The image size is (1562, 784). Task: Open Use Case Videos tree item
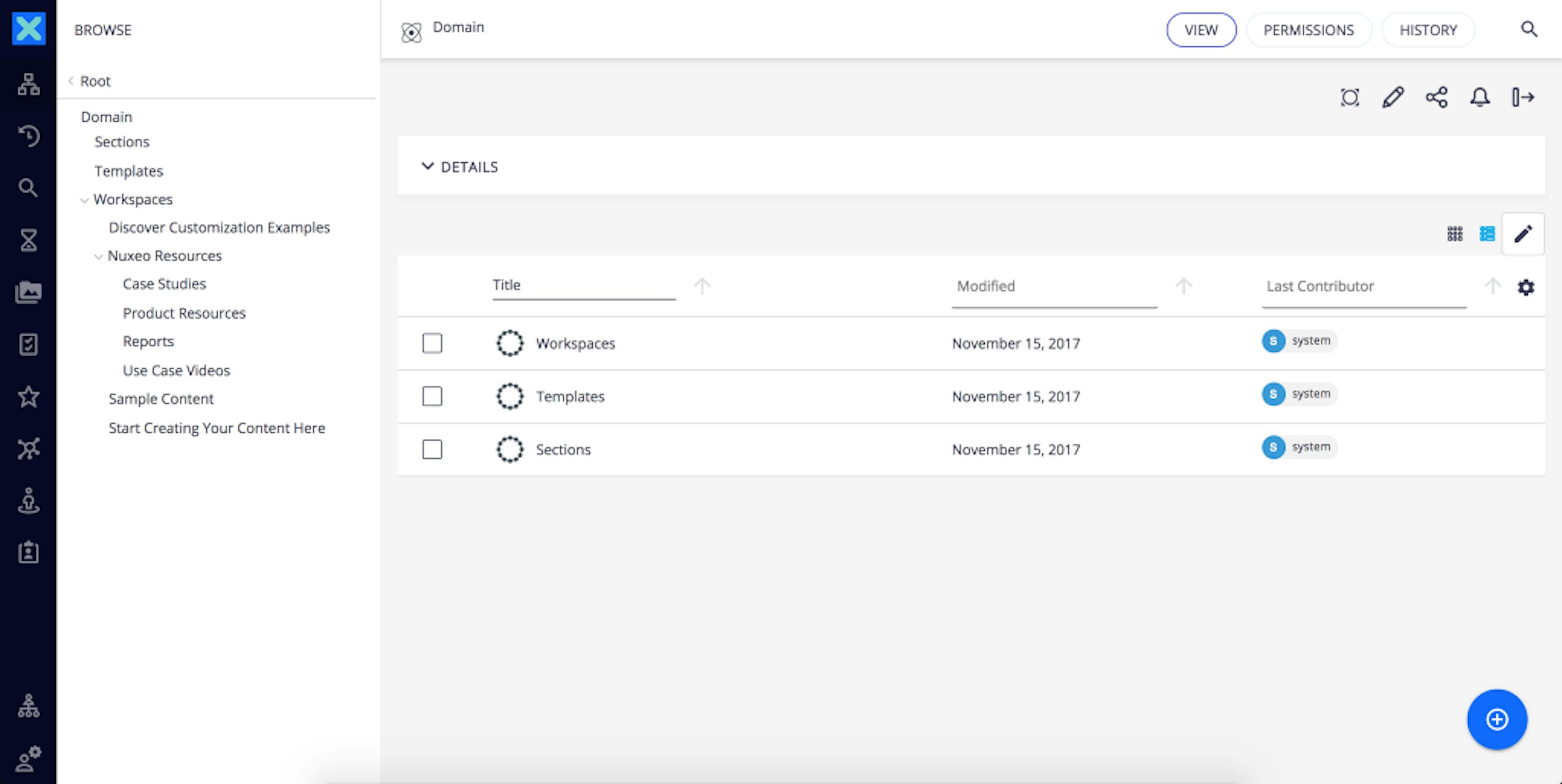coord(177,370)
